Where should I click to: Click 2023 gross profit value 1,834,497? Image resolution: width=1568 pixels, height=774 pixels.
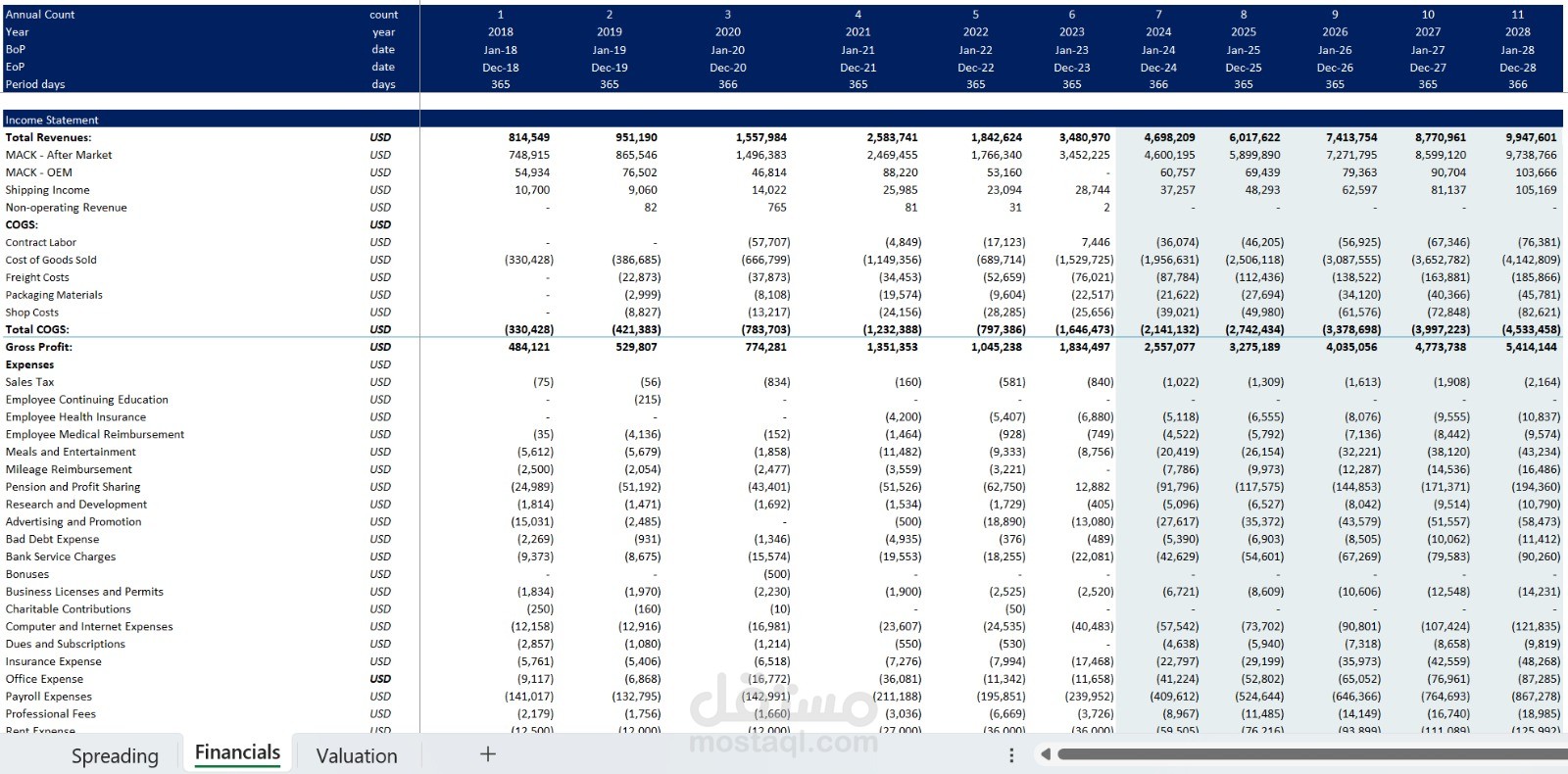coord(1085,347)
